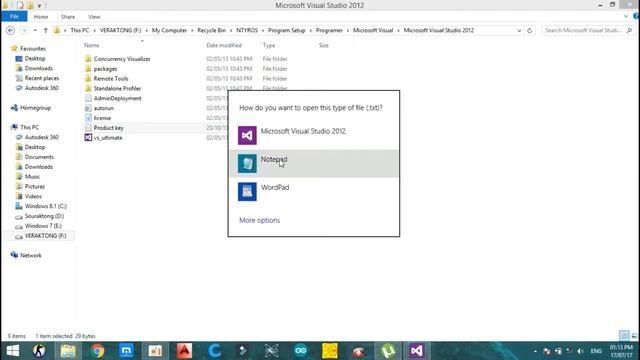The width and height of the screenshot is (640, 360).
Task: Click vs_ultimate installer icon
Action: [88, 138]
